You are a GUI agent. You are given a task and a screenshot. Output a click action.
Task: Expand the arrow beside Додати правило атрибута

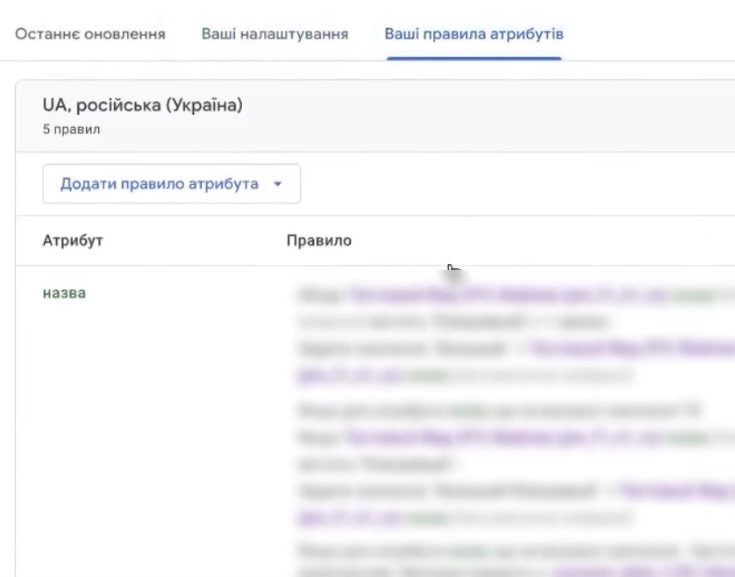pyautogui.click(x=278, y=185)
